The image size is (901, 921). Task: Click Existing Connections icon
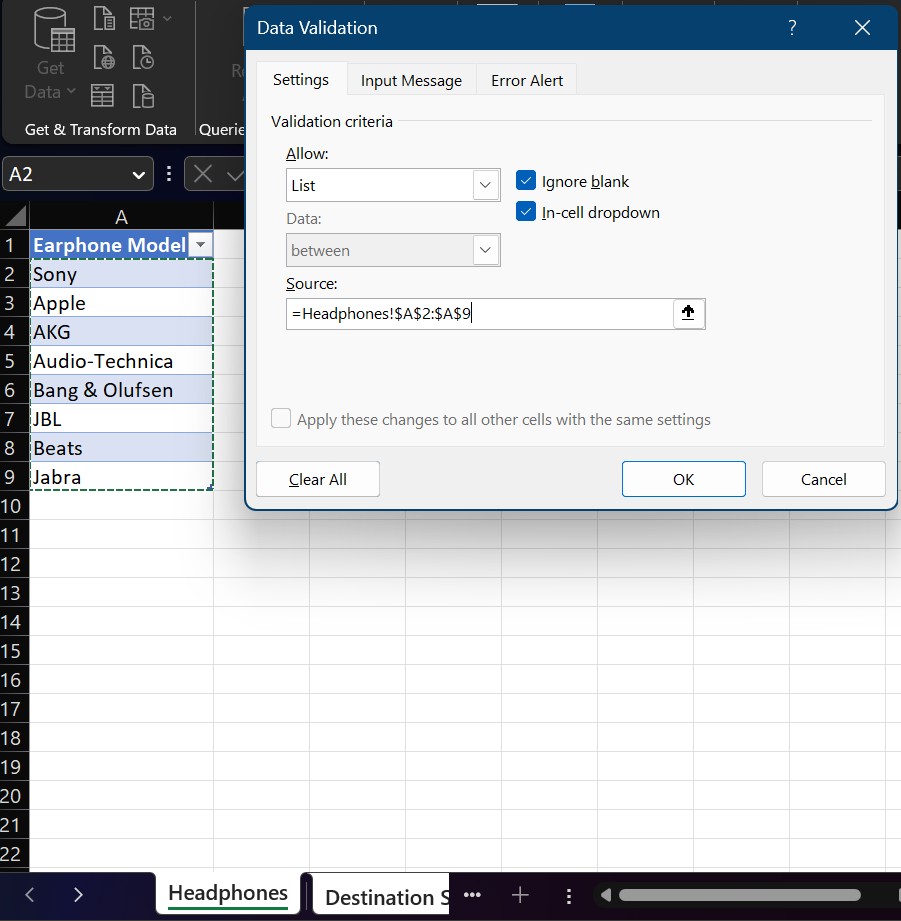[143, 95]
